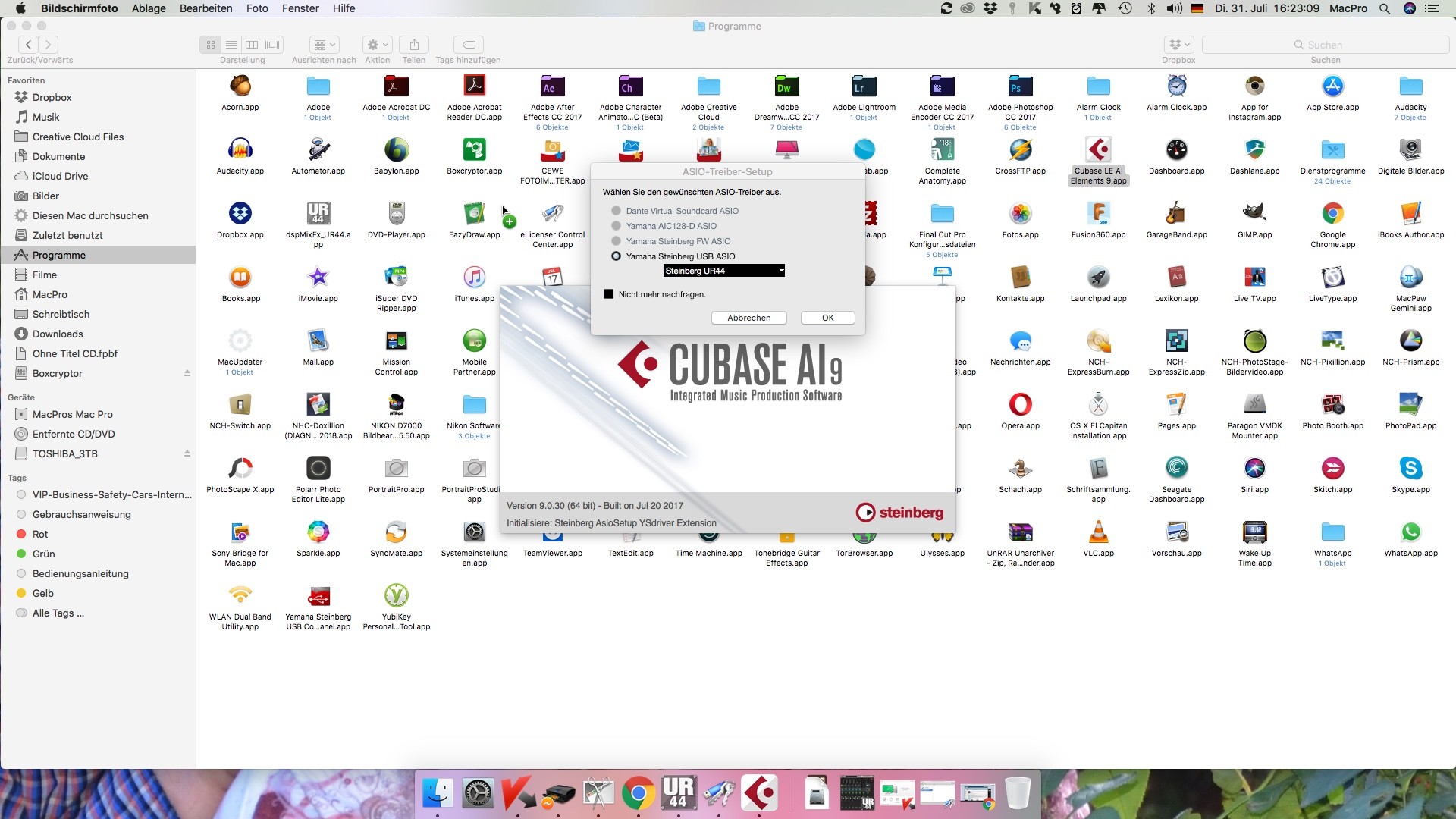This screenshot has height=819, width=1456.
Task: Open Opera.app icon
Action: (x=1020, y=405)
